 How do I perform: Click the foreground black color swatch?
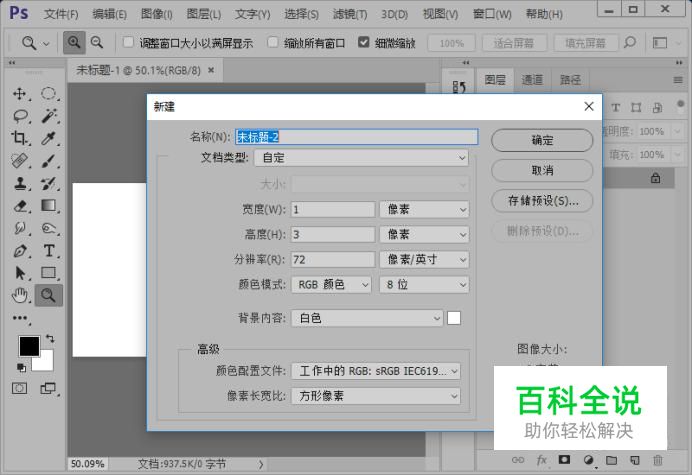(29, 346)
